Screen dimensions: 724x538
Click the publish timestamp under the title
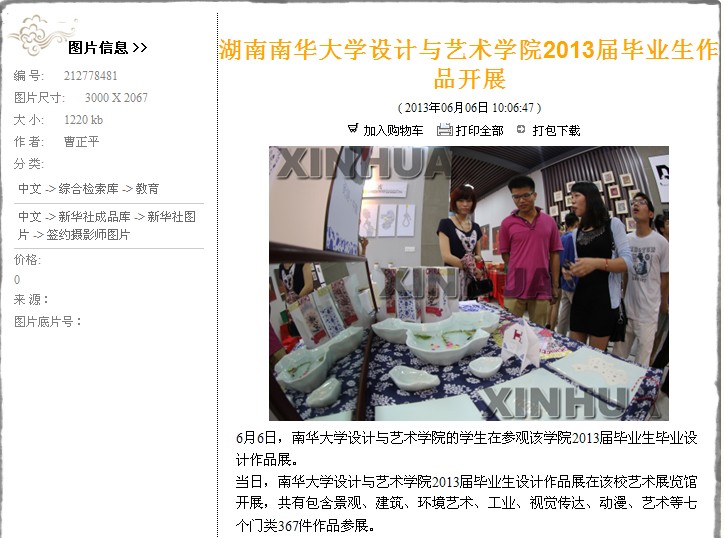pyautogui.click(x=469, y=108)
